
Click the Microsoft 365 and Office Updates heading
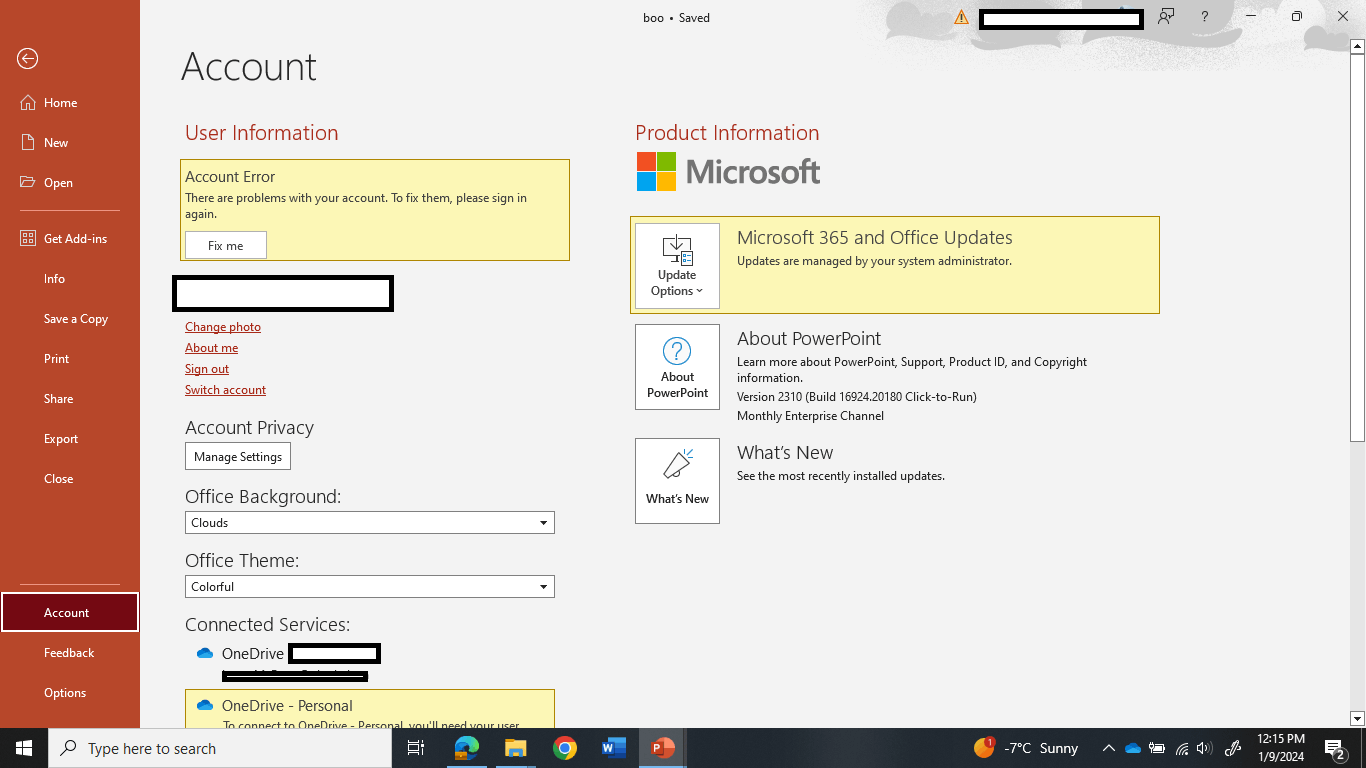875,238
